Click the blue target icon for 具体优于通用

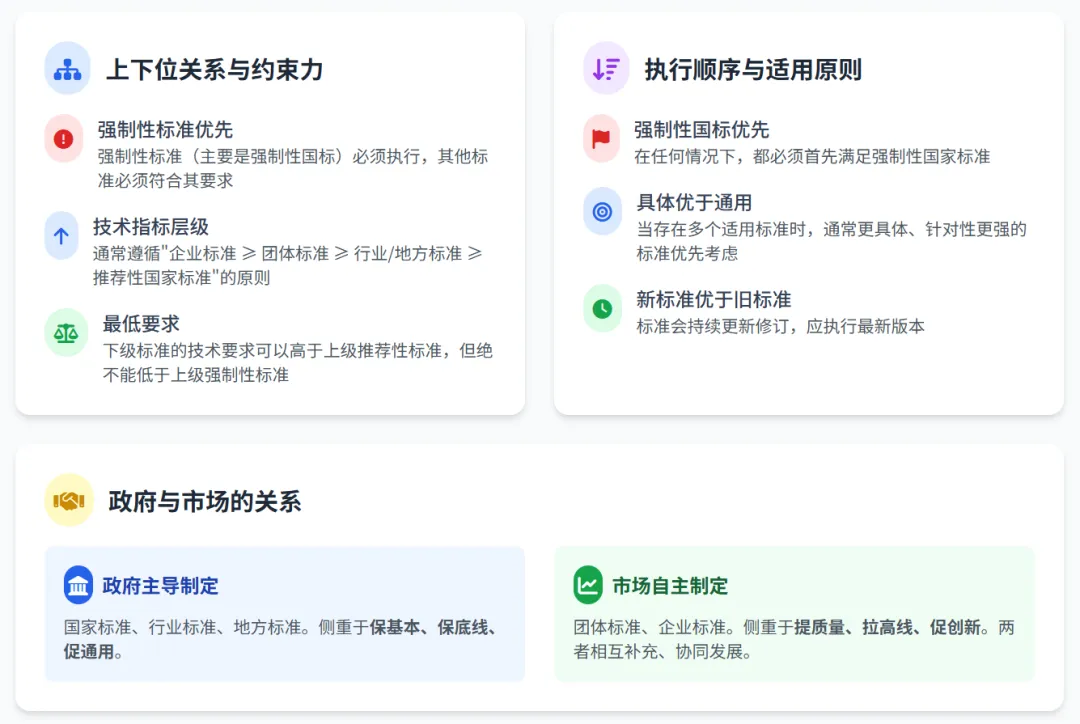[602, 211]
